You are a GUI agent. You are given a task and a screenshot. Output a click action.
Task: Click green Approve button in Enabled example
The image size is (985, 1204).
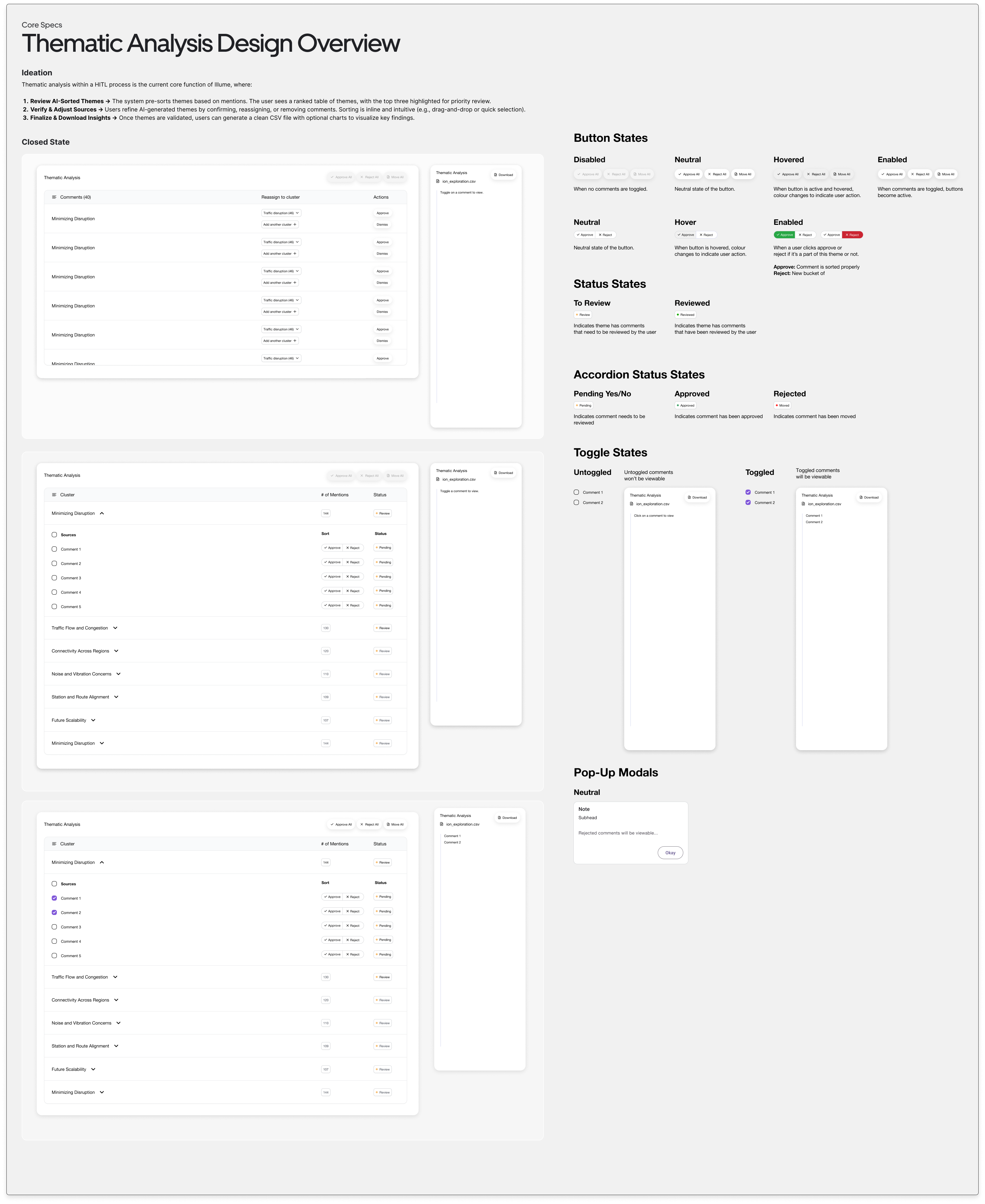784,235
